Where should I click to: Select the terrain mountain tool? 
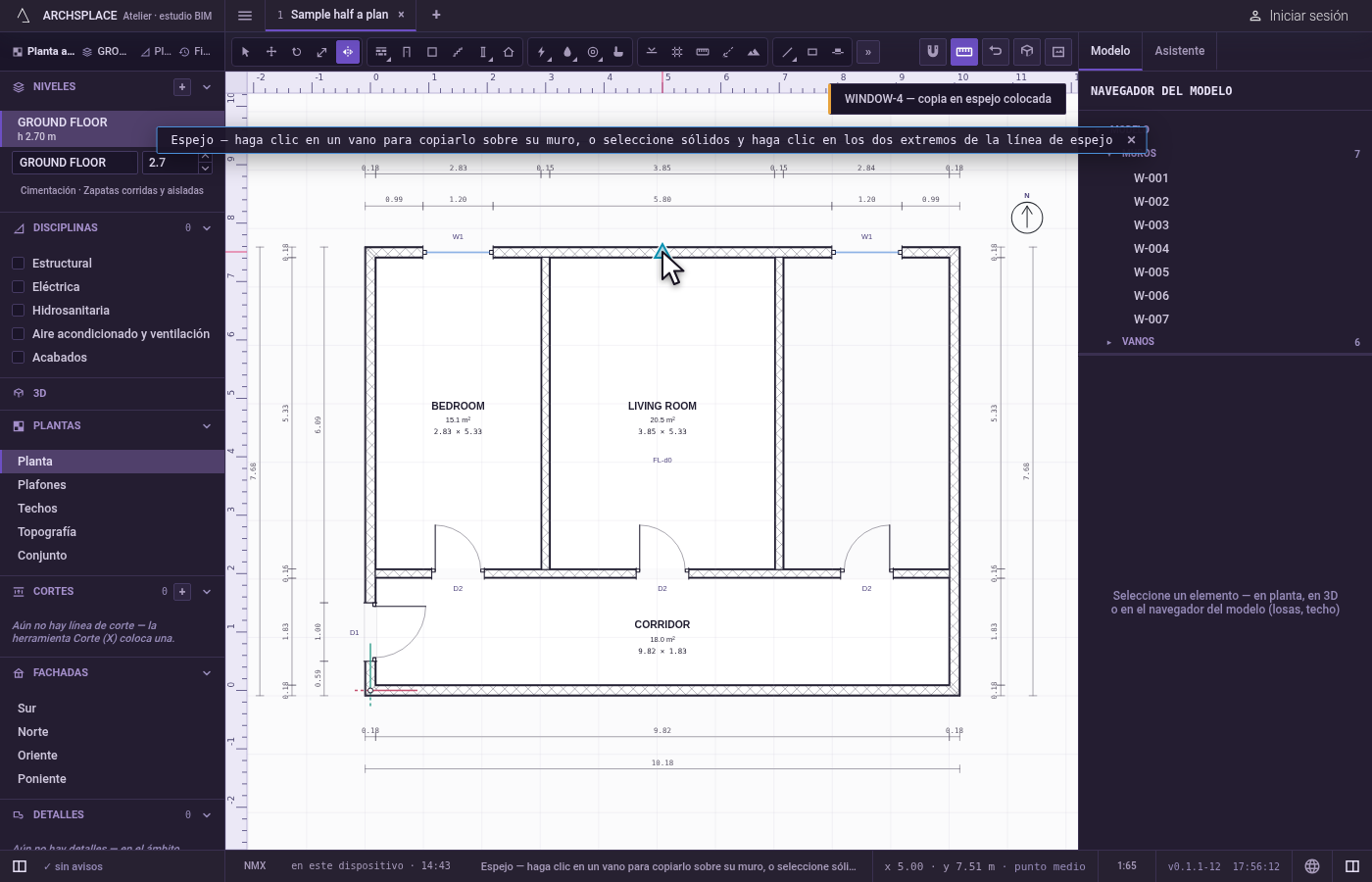[754, 52]
